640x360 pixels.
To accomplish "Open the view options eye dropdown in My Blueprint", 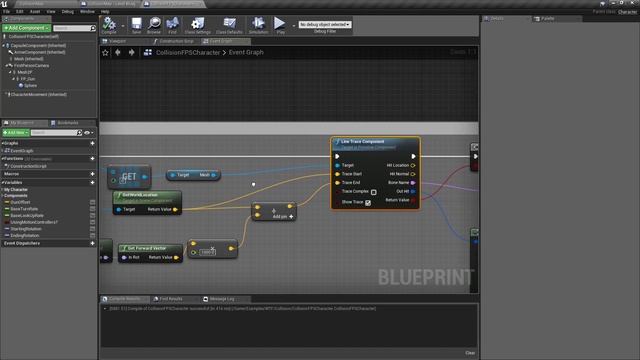I will click(x=89, y=133).
